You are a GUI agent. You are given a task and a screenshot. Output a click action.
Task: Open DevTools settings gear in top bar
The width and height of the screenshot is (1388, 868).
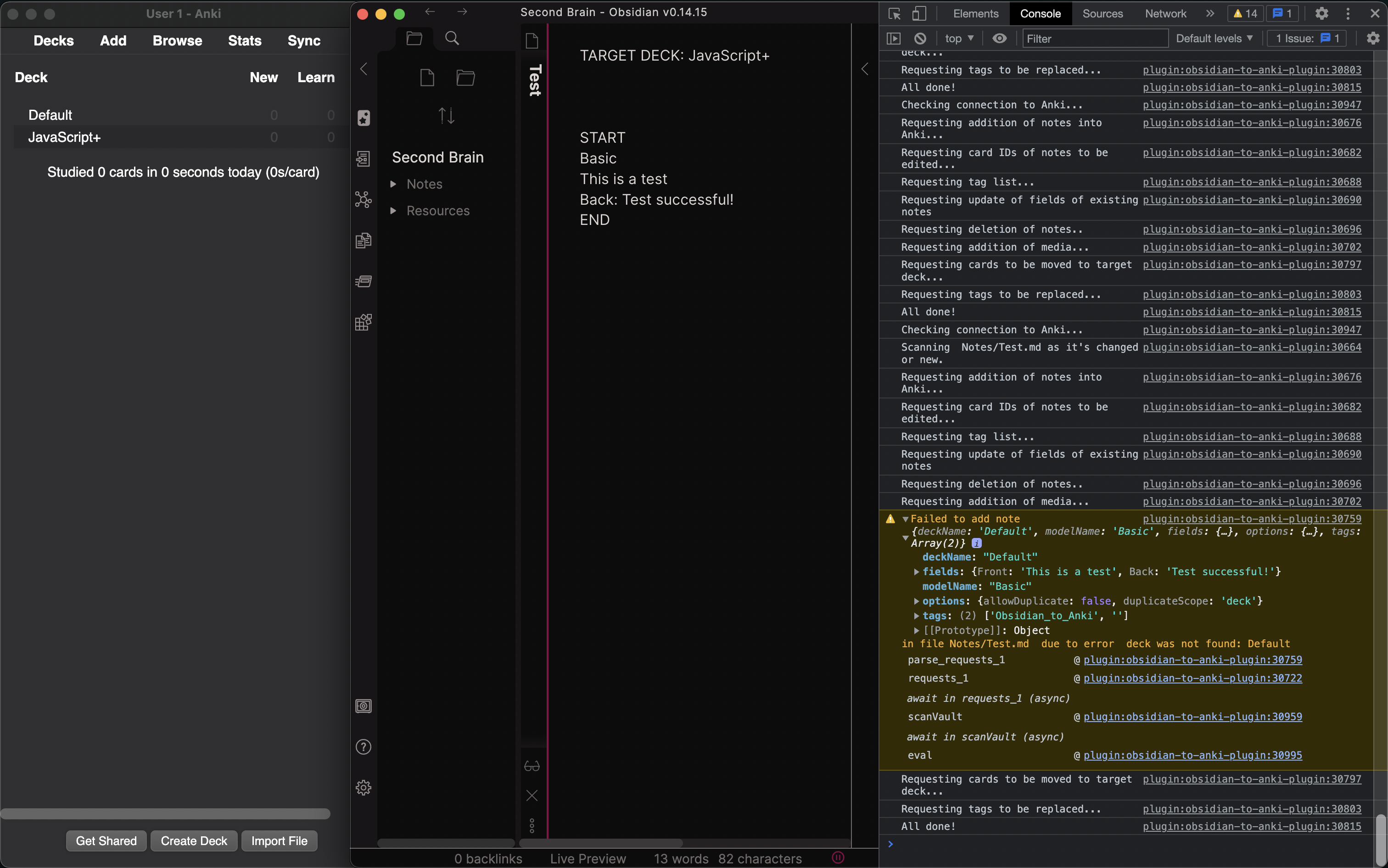click(1321, 13)
